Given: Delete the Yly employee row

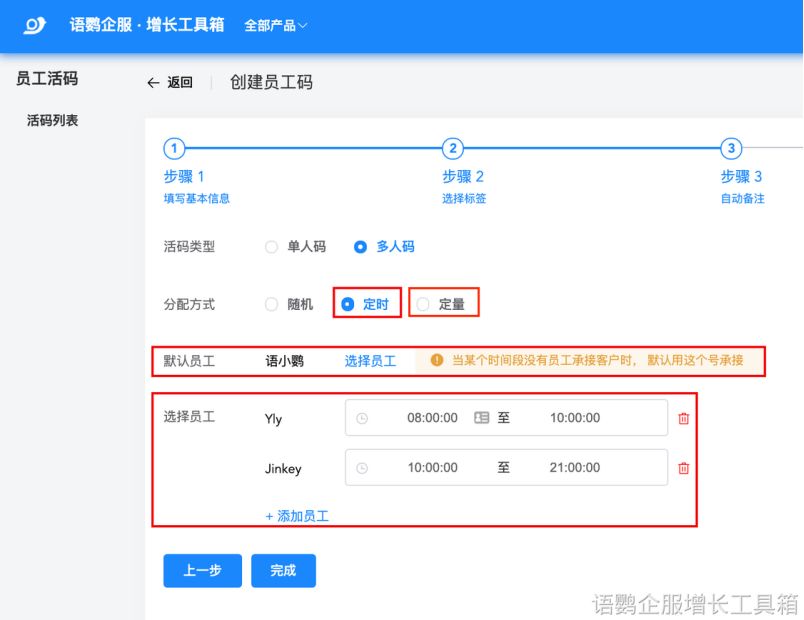Looking at the screenshot, I should coord(684,419).
